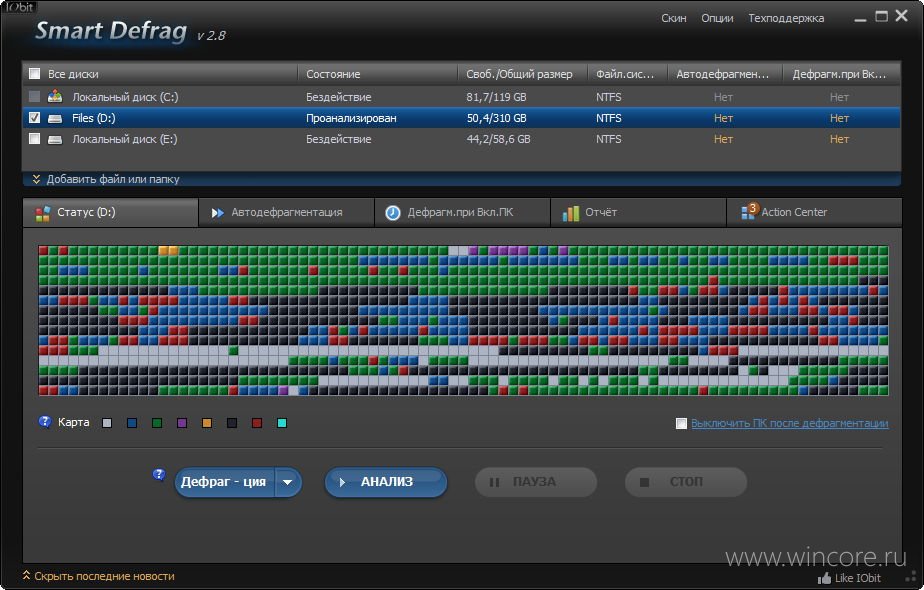This screenshot has width=924, height=590.
Task: Select the Локальный диск (E:) row name
Action: 124,139
